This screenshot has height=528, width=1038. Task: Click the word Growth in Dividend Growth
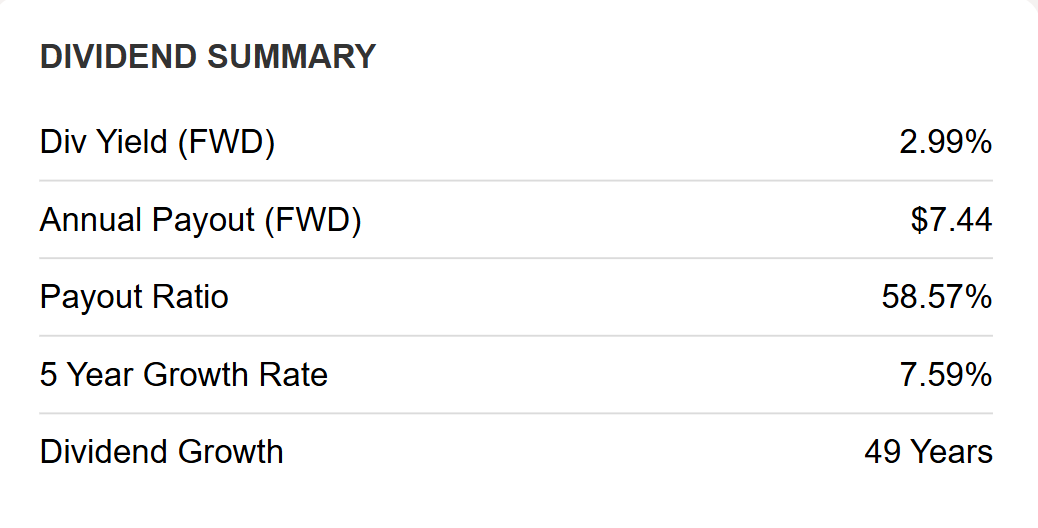(230, 452)
